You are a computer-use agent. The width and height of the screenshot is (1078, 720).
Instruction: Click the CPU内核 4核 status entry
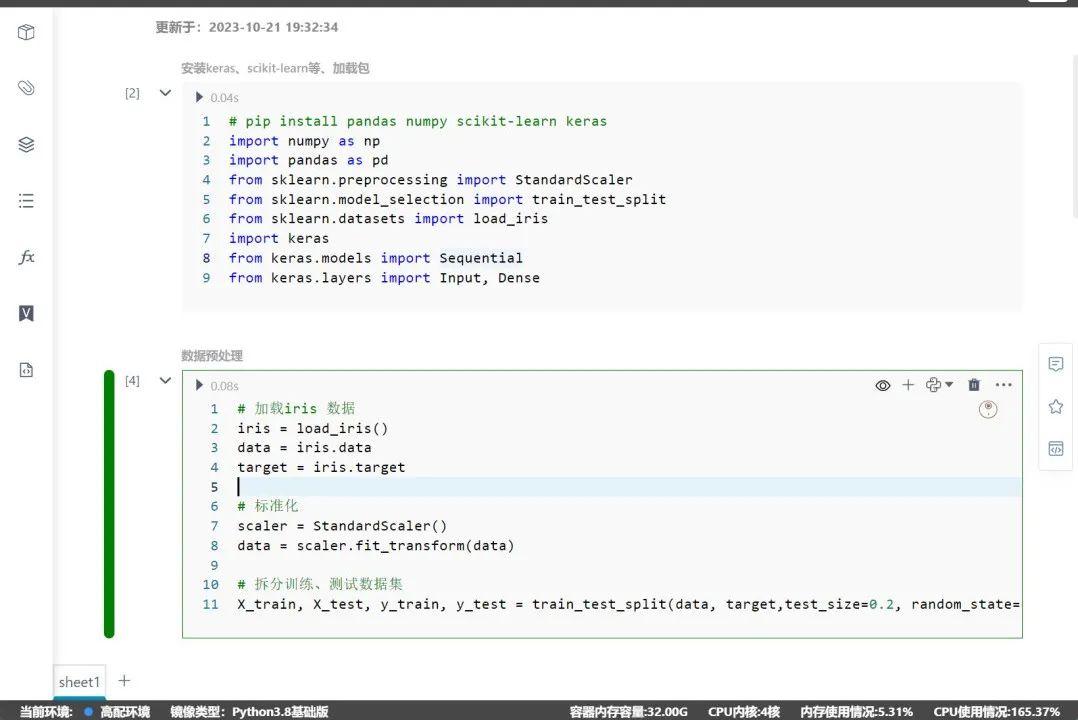(744, 712)
